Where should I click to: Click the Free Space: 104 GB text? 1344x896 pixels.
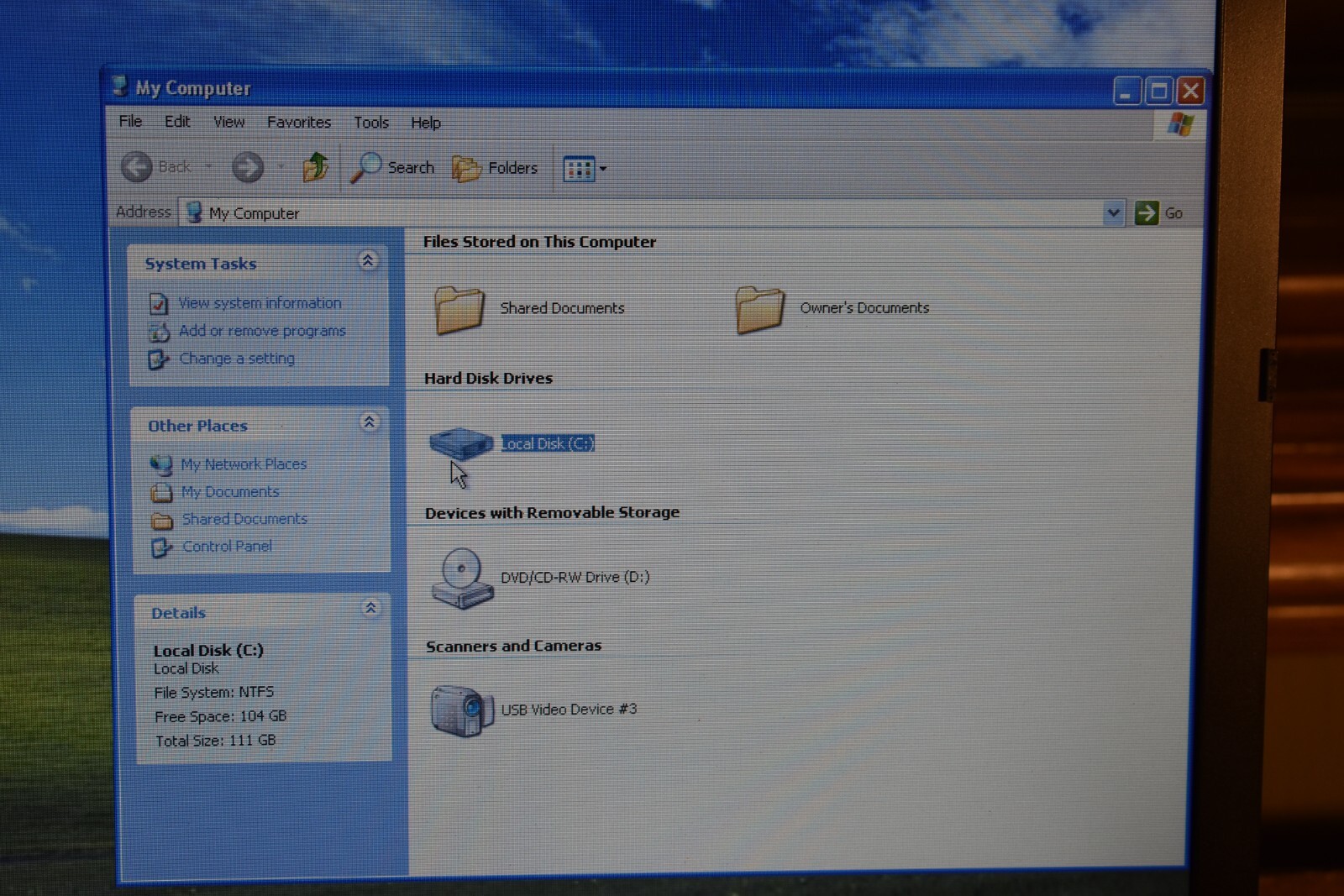click(220, 716)
